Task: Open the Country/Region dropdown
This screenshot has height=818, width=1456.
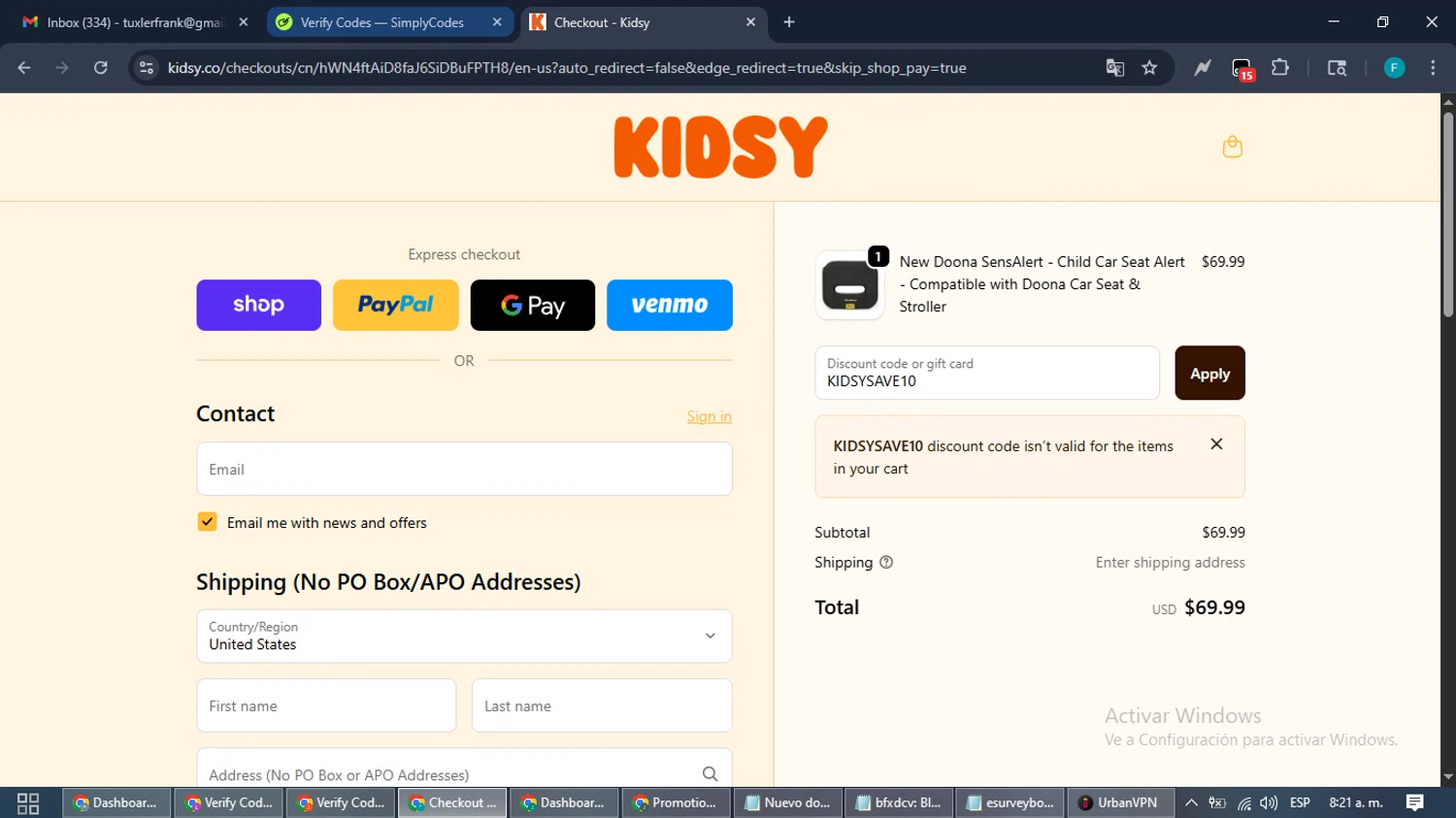Action: coord(464,636)
